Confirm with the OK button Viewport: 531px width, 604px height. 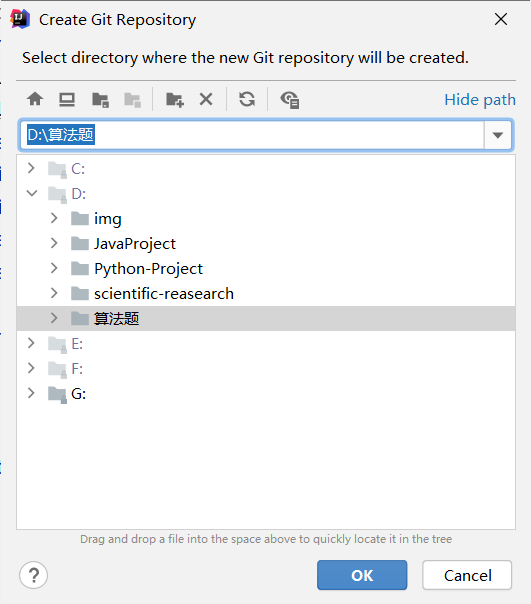362,575
